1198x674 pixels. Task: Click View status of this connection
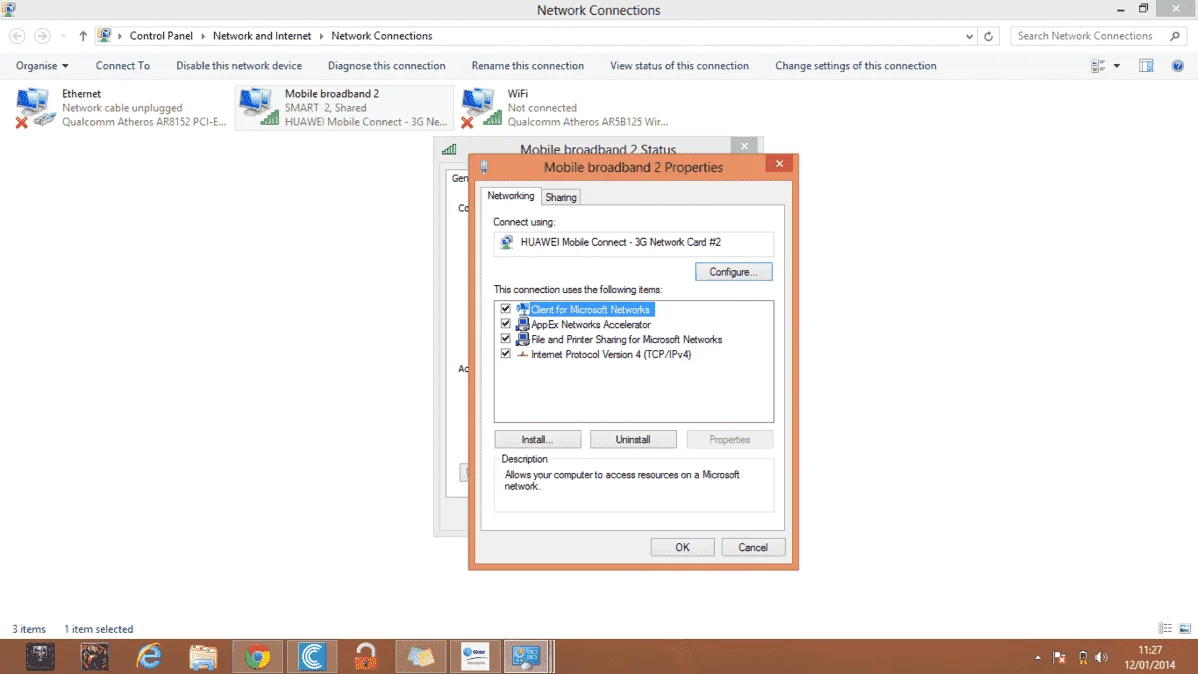point(679,66)
